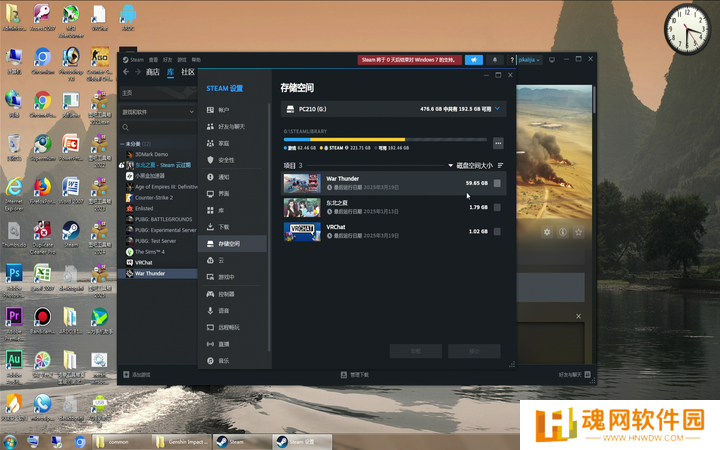This screenshot has height=450, width=720.
Task: Check the War Thunder storage checkbox
Action: [497, 183]
